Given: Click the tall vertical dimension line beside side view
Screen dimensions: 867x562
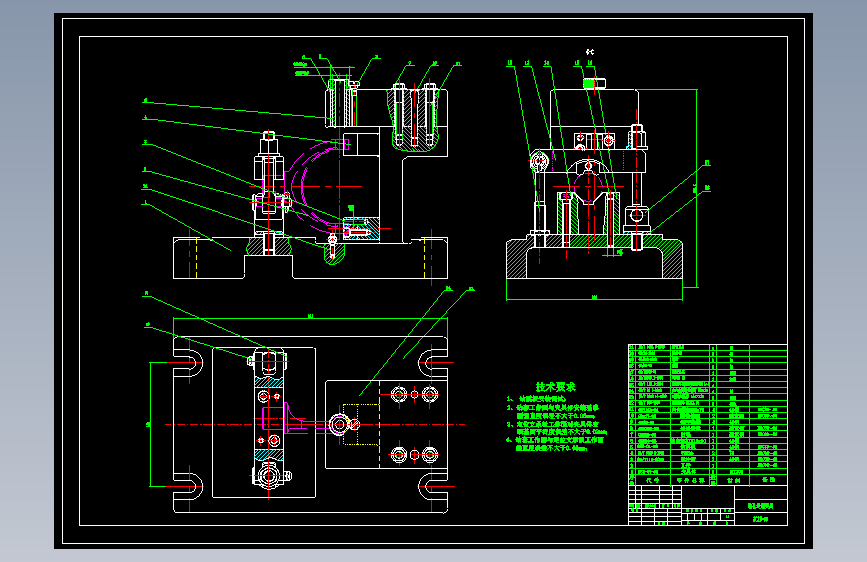Looking at the screenshot, I should tap(697, 188).
